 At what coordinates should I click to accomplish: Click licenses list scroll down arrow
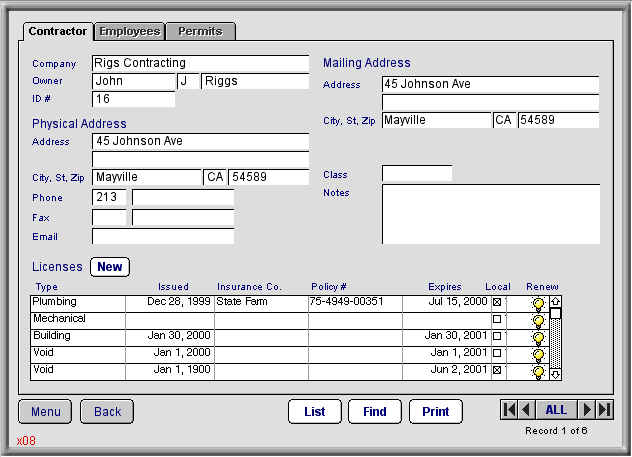point(555,374)
